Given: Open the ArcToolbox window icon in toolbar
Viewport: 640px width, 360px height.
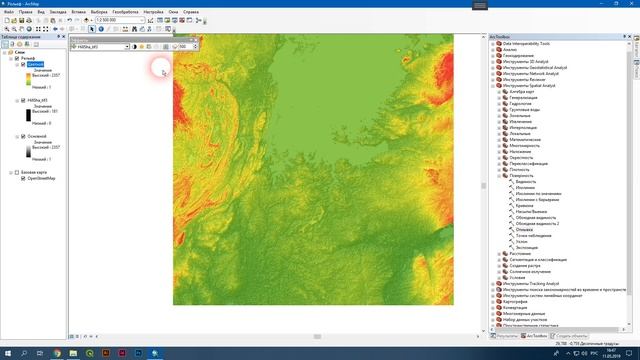Looking at the screenshot, I should (182, 20).
